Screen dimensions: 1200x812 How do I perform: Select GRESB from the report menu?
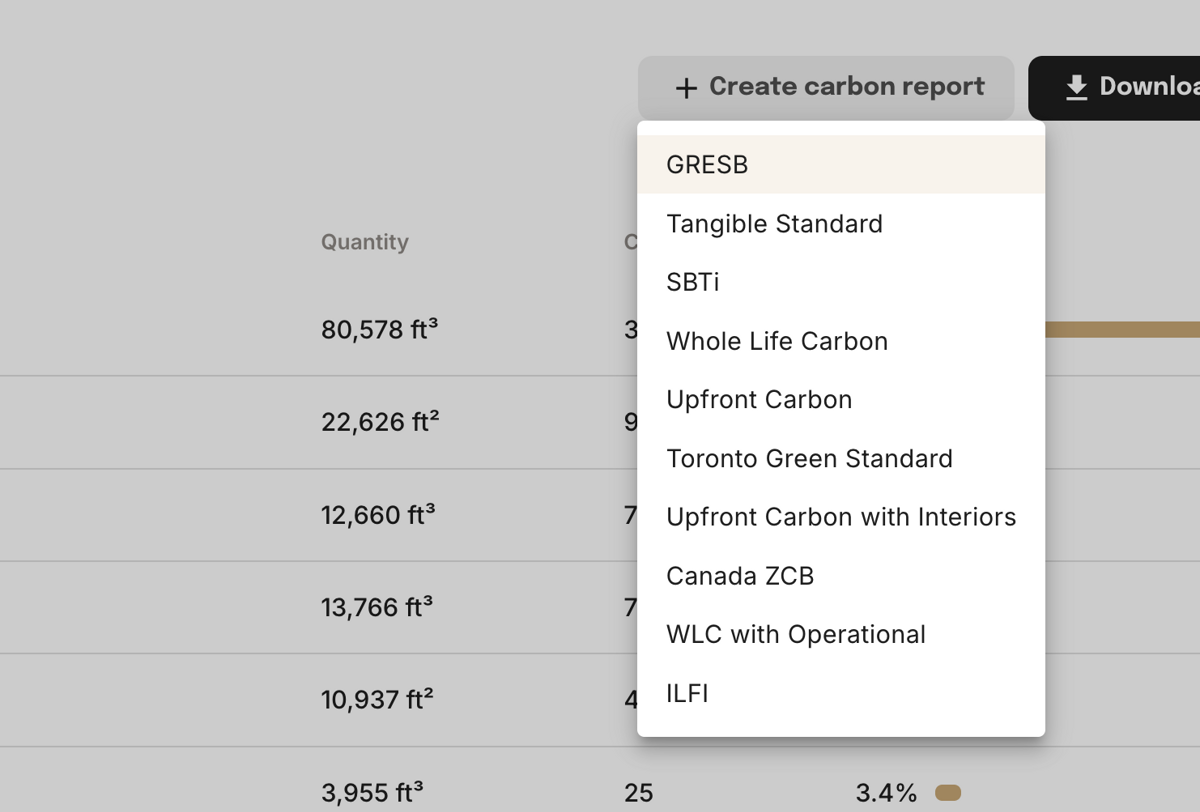[x=841, y=165]
